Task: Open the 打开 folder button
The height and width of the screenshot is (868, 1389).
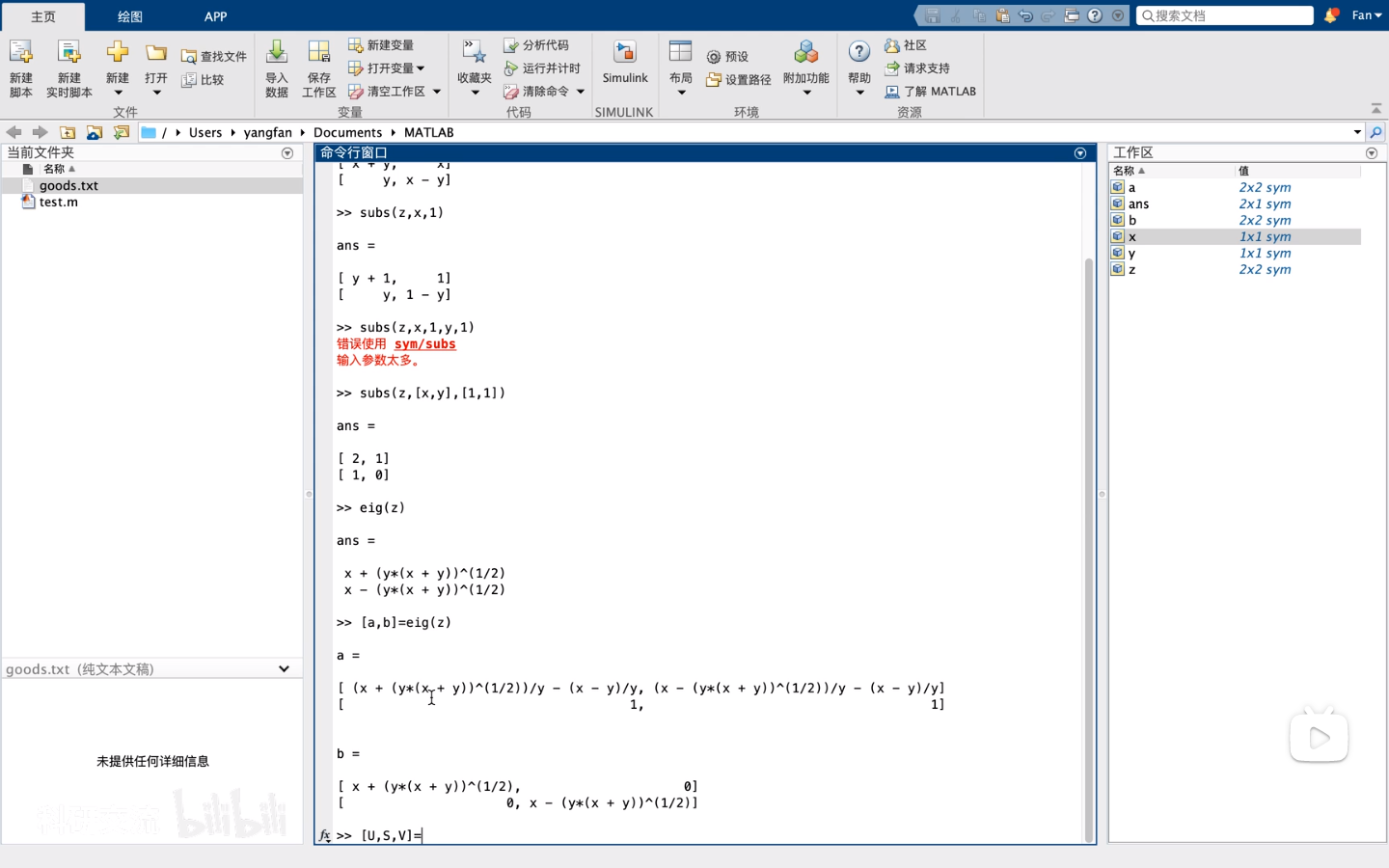Action: [156, 68]
